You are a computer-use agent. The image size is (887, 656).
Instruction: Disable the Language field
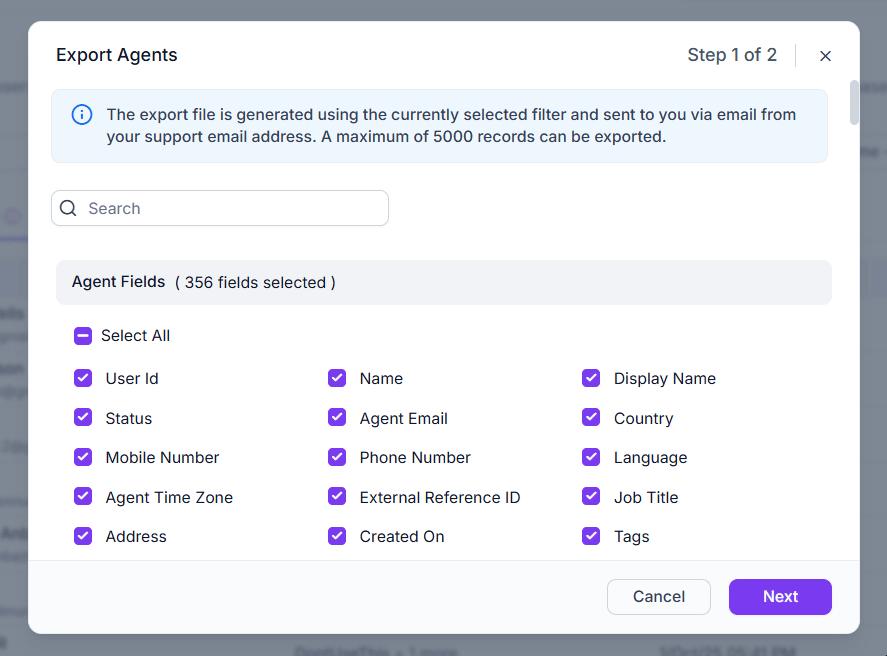tap(591, 457)
